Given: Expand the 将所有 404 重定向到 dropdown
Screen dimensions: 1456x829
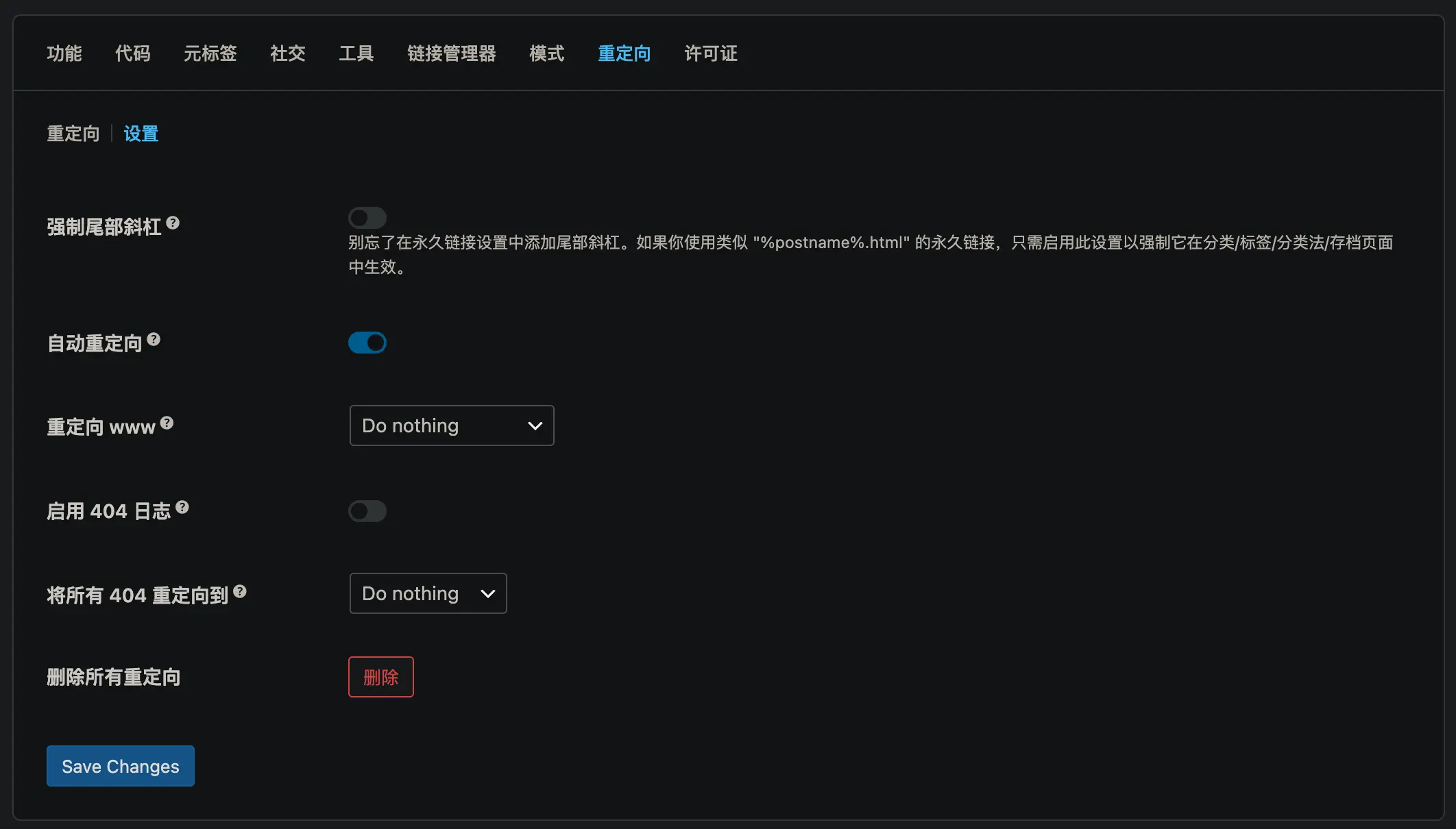Looking at the screenshot, I should (x=428, y=593).
